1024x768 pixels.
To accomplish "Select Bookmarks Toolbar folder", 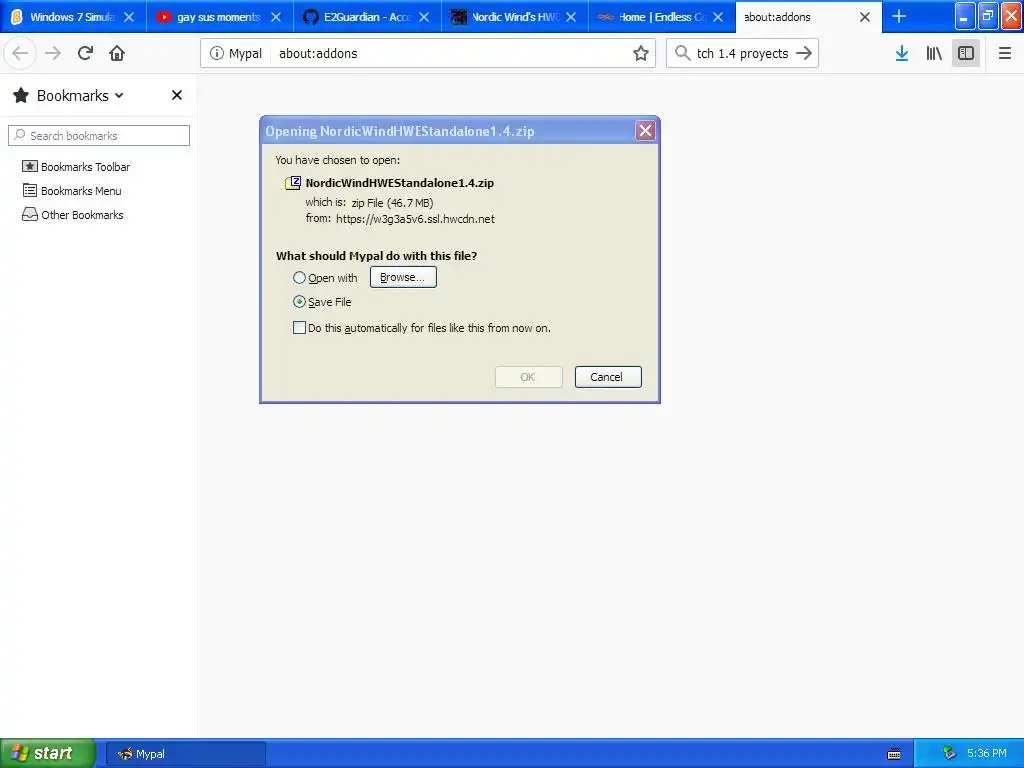I will [77, 167].
